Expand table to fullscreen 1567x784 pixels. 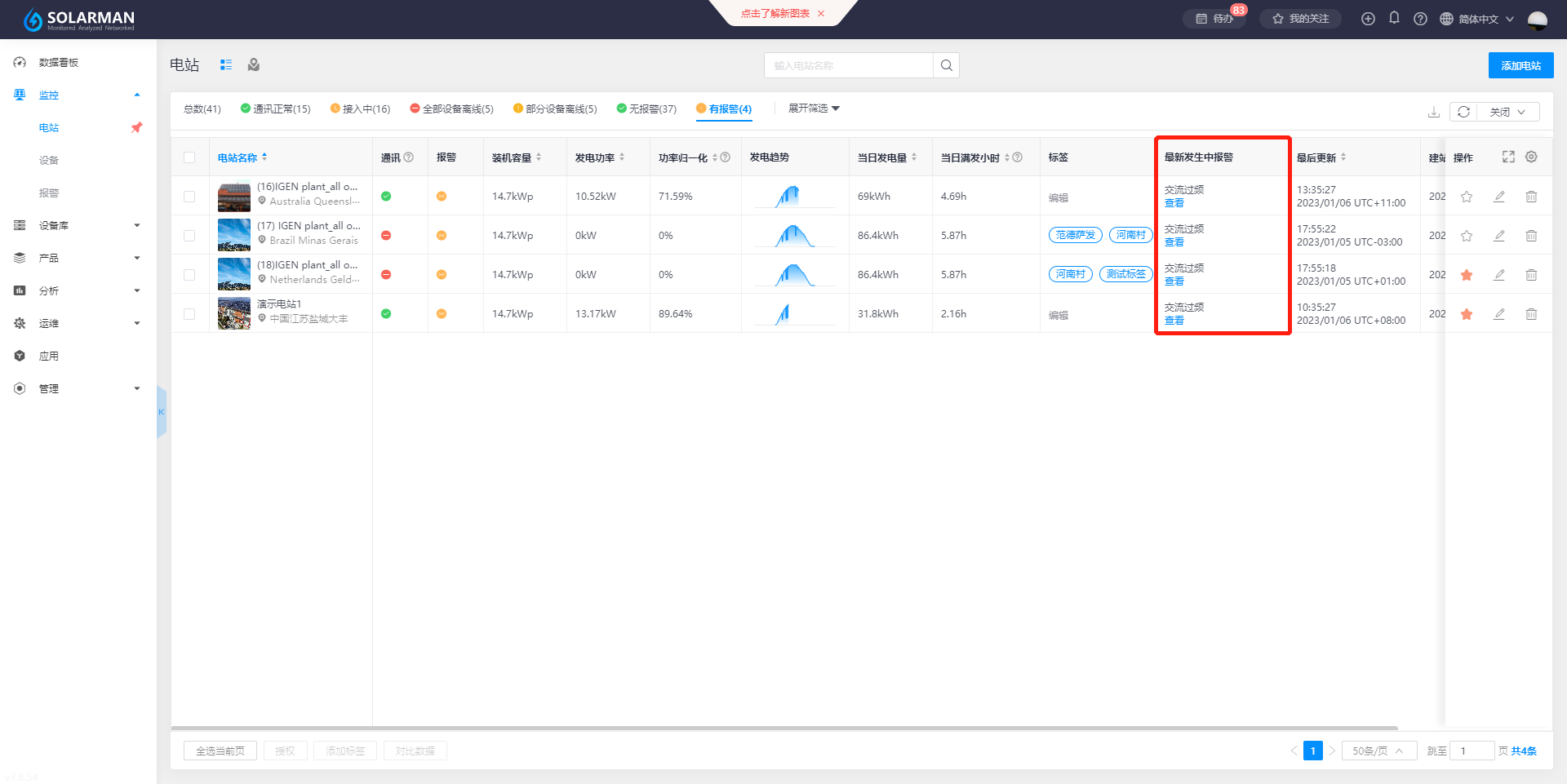(1508, 157)
